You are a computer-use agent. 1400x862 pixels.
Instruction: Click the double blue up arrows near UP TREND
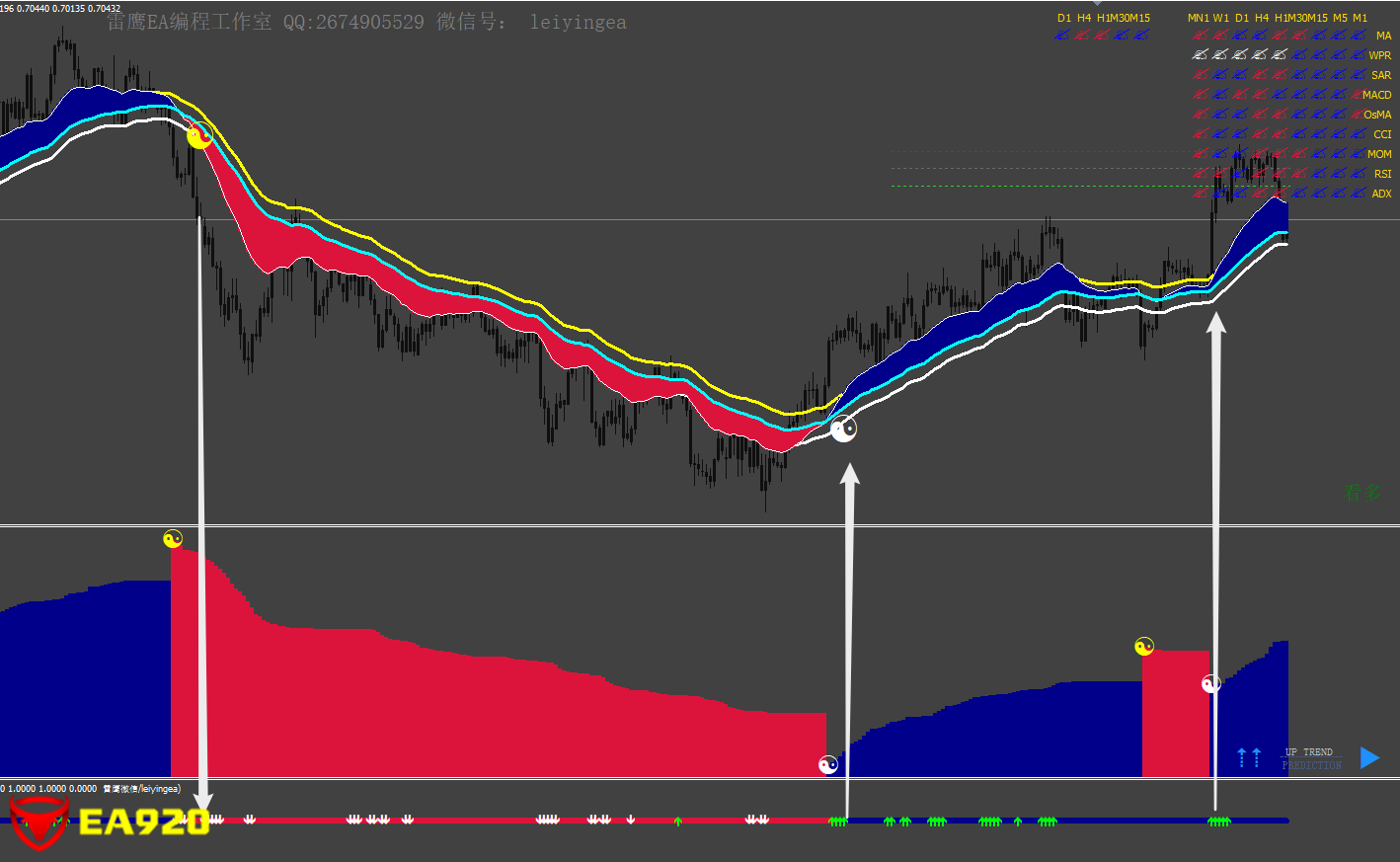1249,757
